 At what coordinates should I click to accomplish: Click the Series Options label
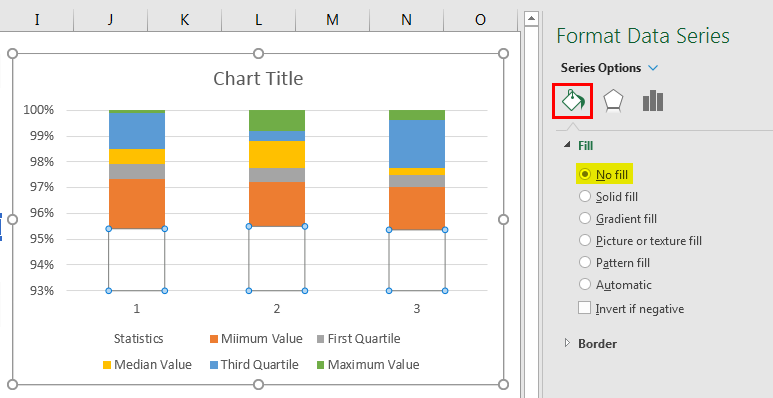pos(601,68)
